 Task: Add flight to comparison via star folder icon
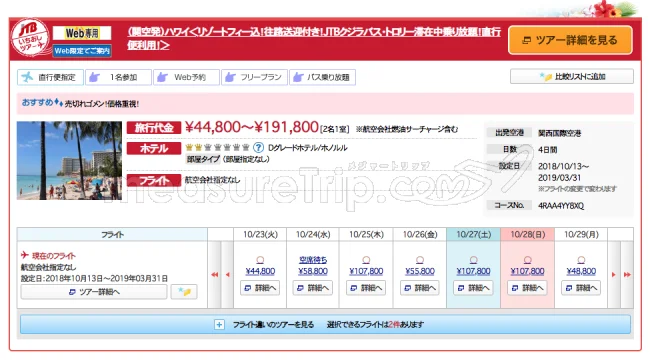184,292
